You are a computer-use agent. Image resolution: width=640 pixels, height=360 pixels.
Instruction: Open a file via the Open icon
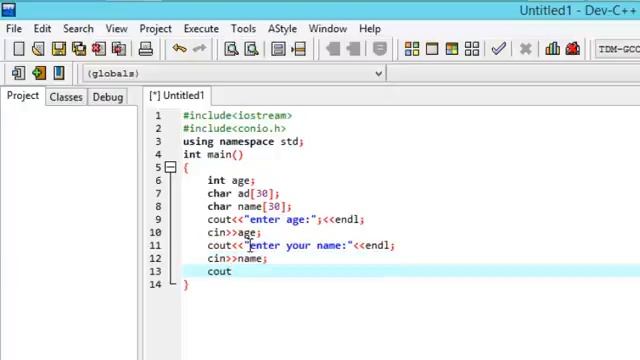38,49
